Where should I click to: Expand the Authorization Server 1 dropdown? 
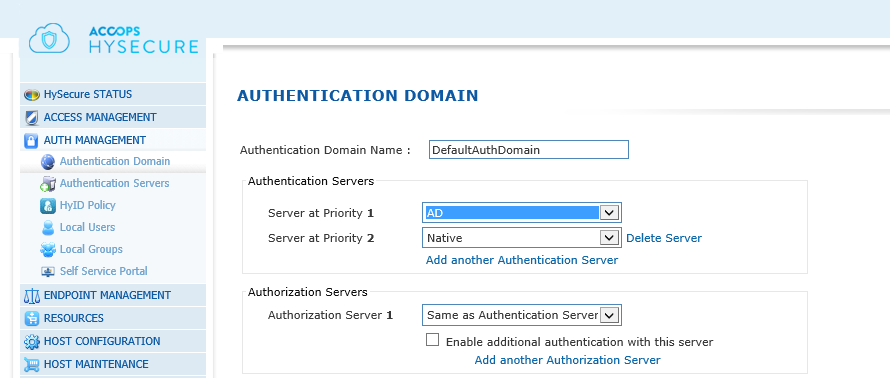pos(522,315)
